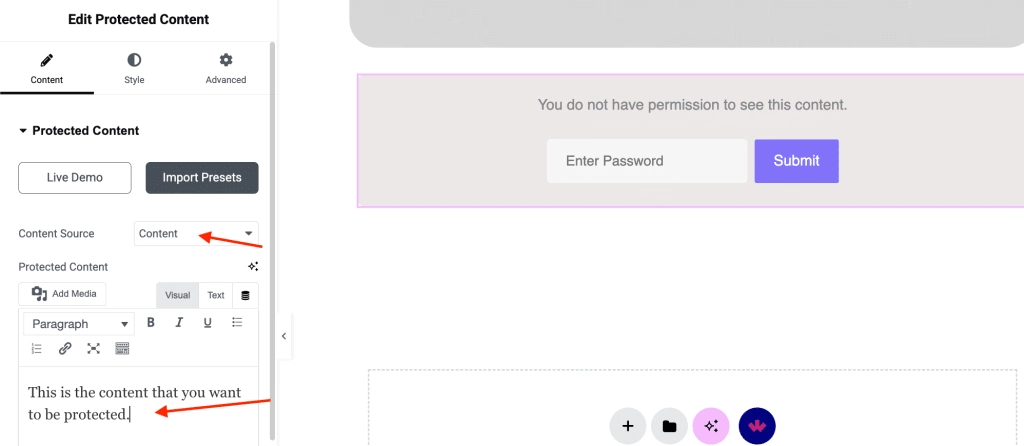Insert a numbered list
This screenshot has height=446, width=1024.
pos(37,349)
